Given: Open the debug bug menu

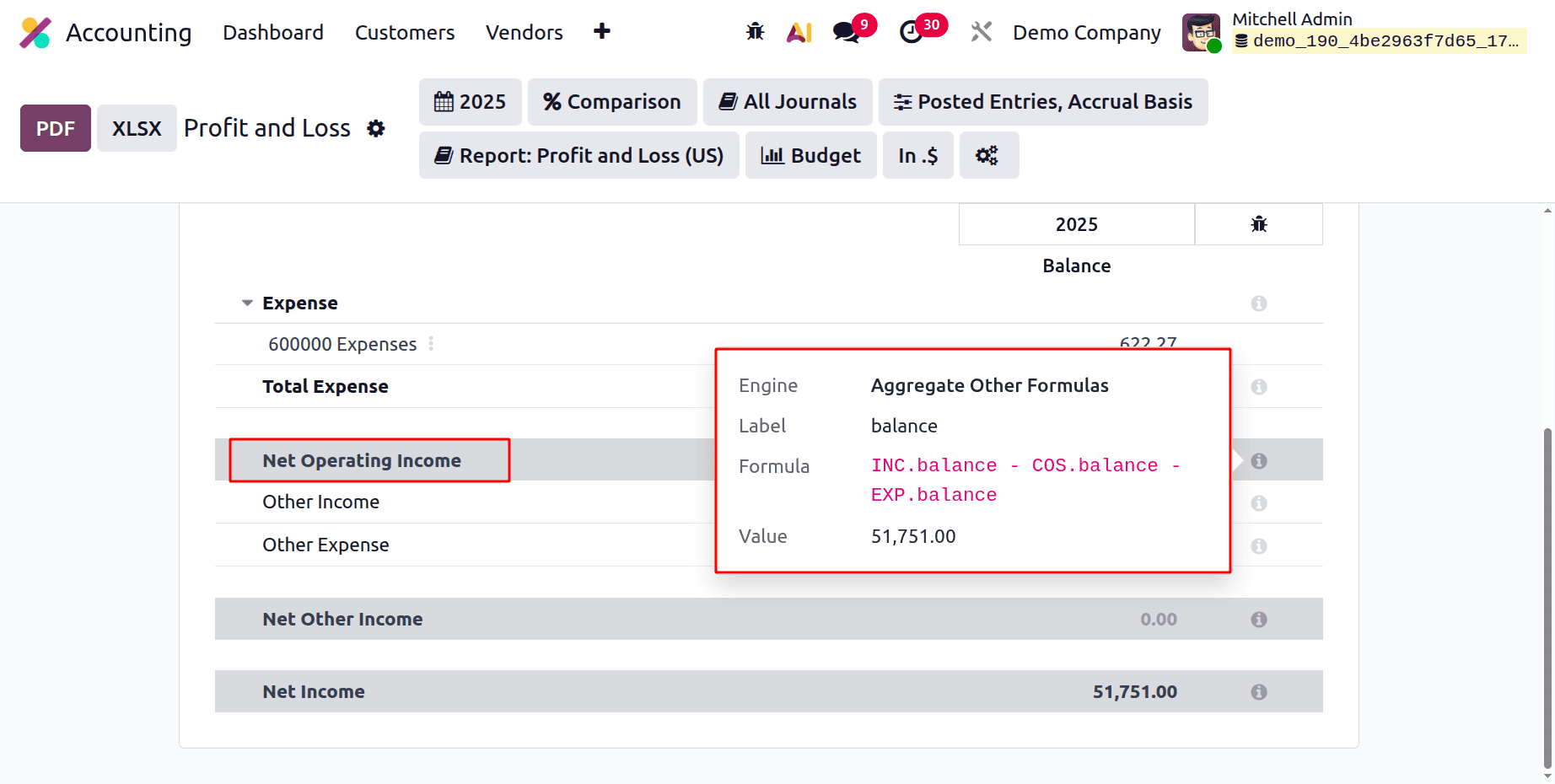Looking at the screenshot, I should 755,31.
